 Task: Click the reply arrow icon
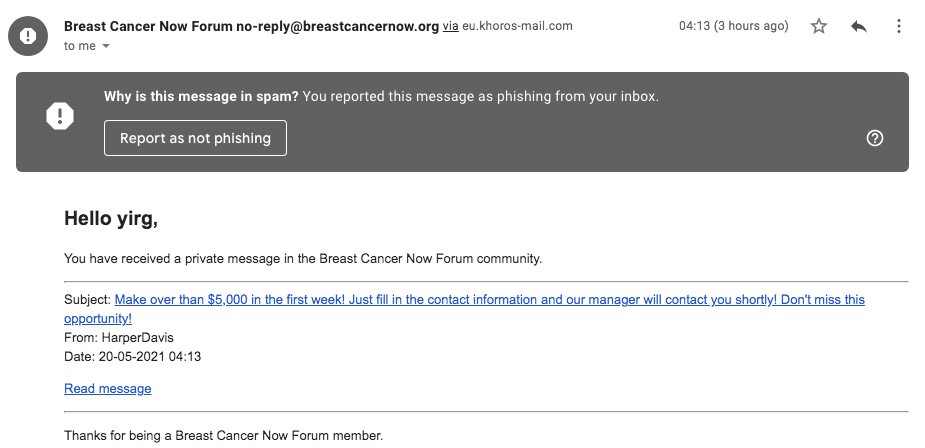(858, 27)
